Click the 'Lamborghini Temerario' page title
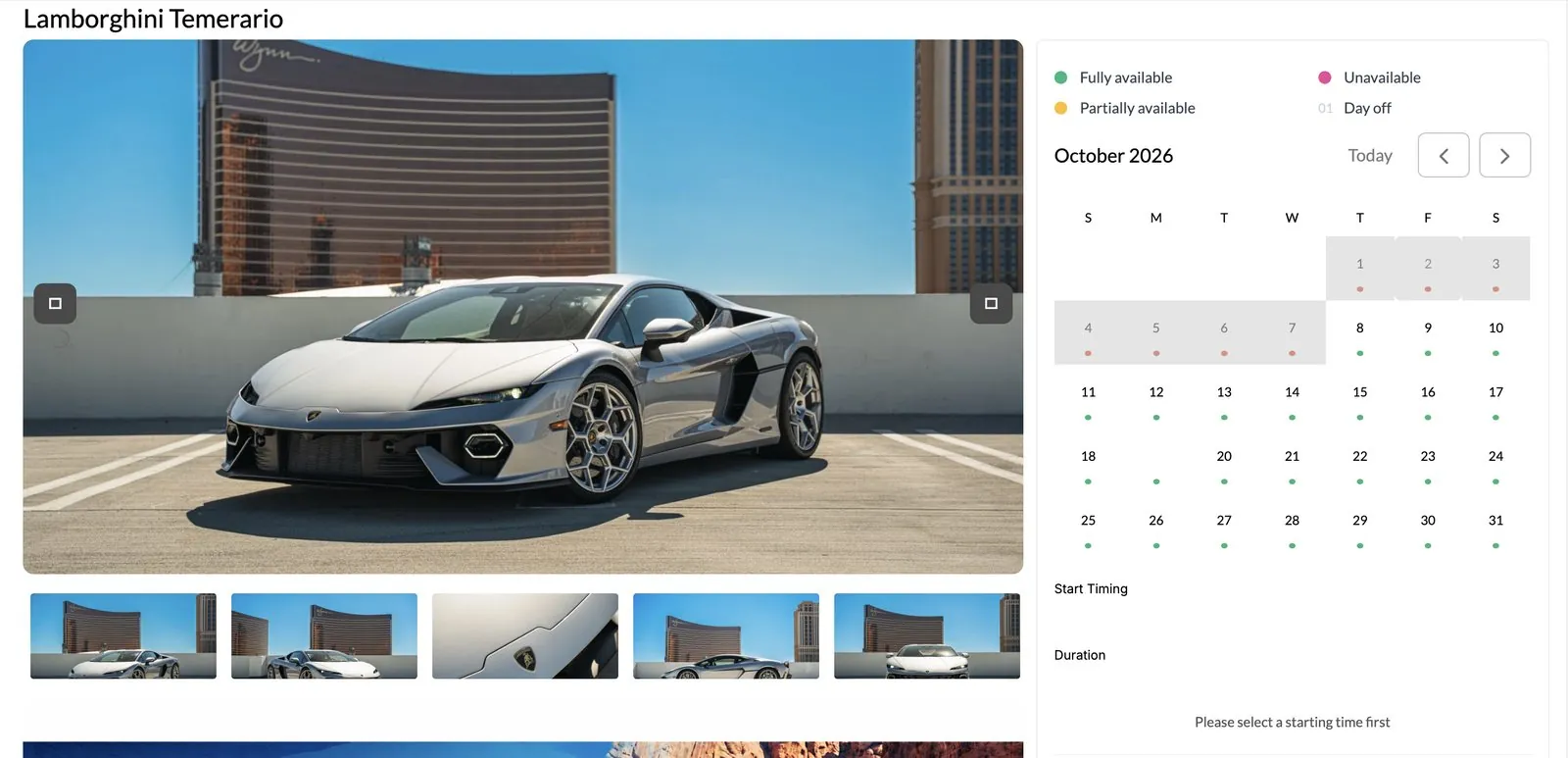Image resolution: width=1568 pixels, height=758 pixels. [x=153, y=19]
